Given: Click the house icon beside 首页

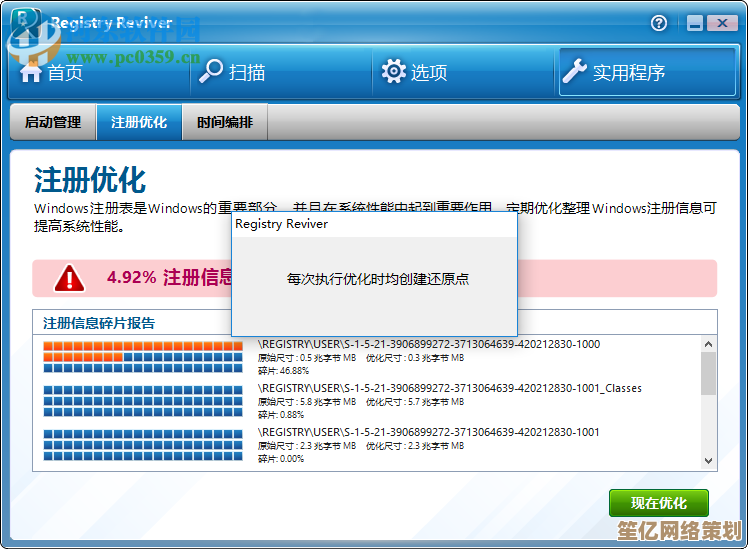Looking at the screenshot, I should (x=31, y=72).
